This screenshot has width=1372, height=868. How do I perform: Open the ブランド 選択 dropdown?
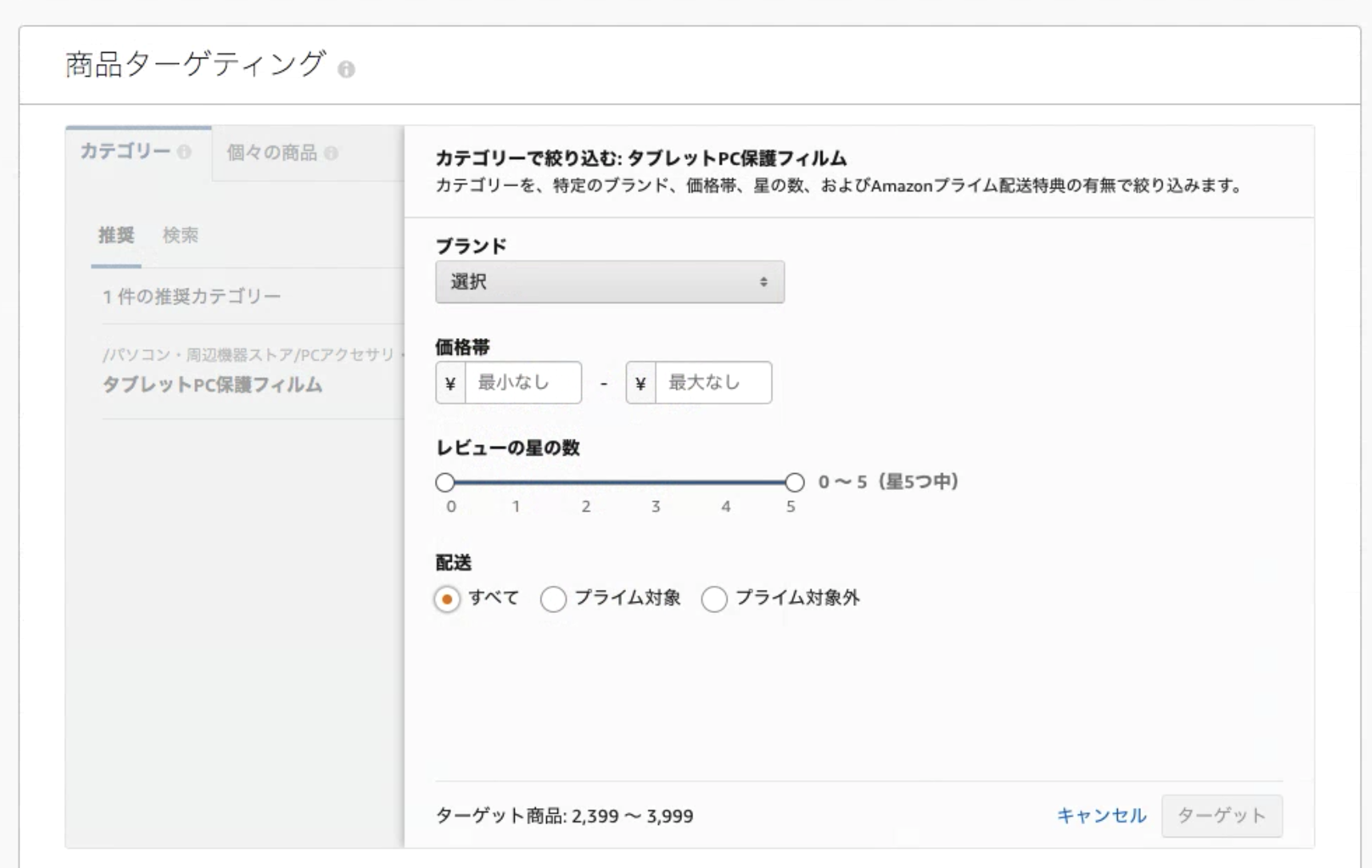610,281
